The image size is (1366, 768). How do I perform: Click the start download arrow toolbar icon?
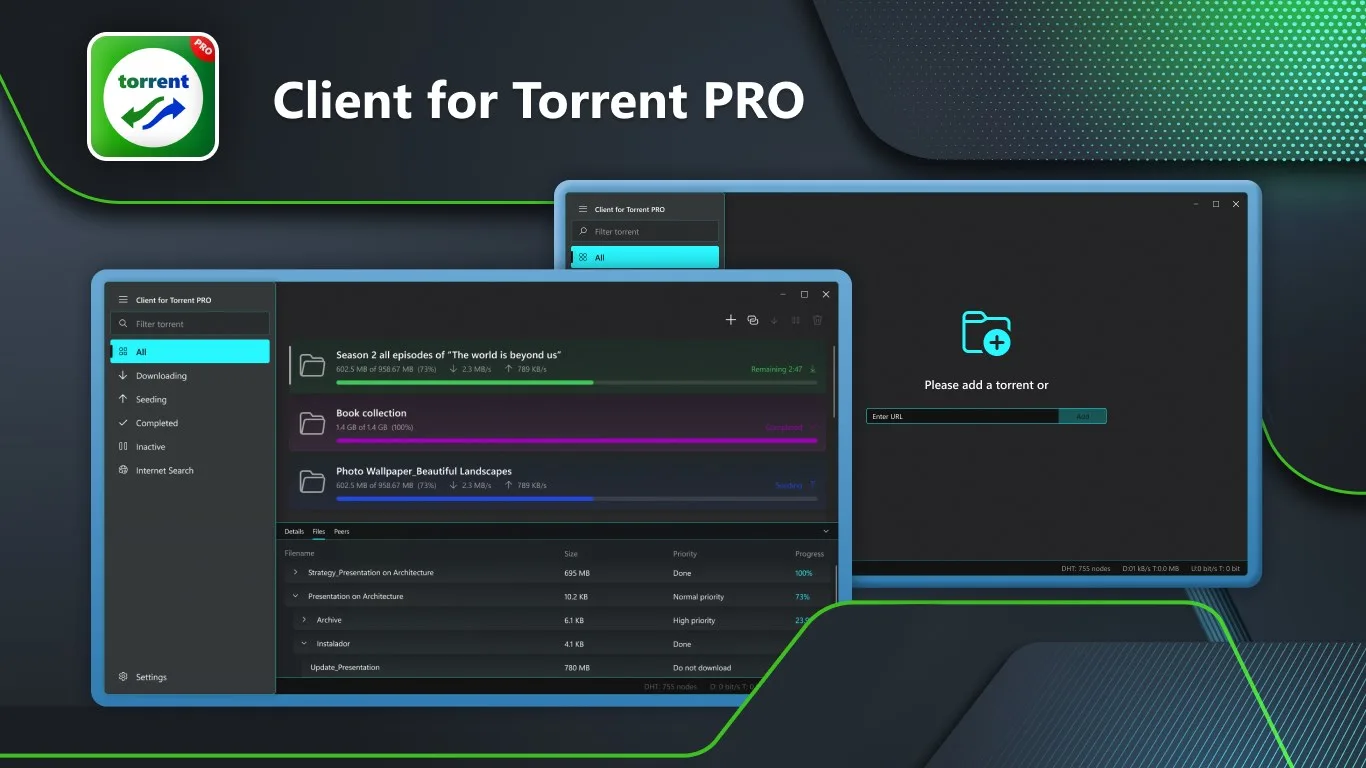pos(774,320)
